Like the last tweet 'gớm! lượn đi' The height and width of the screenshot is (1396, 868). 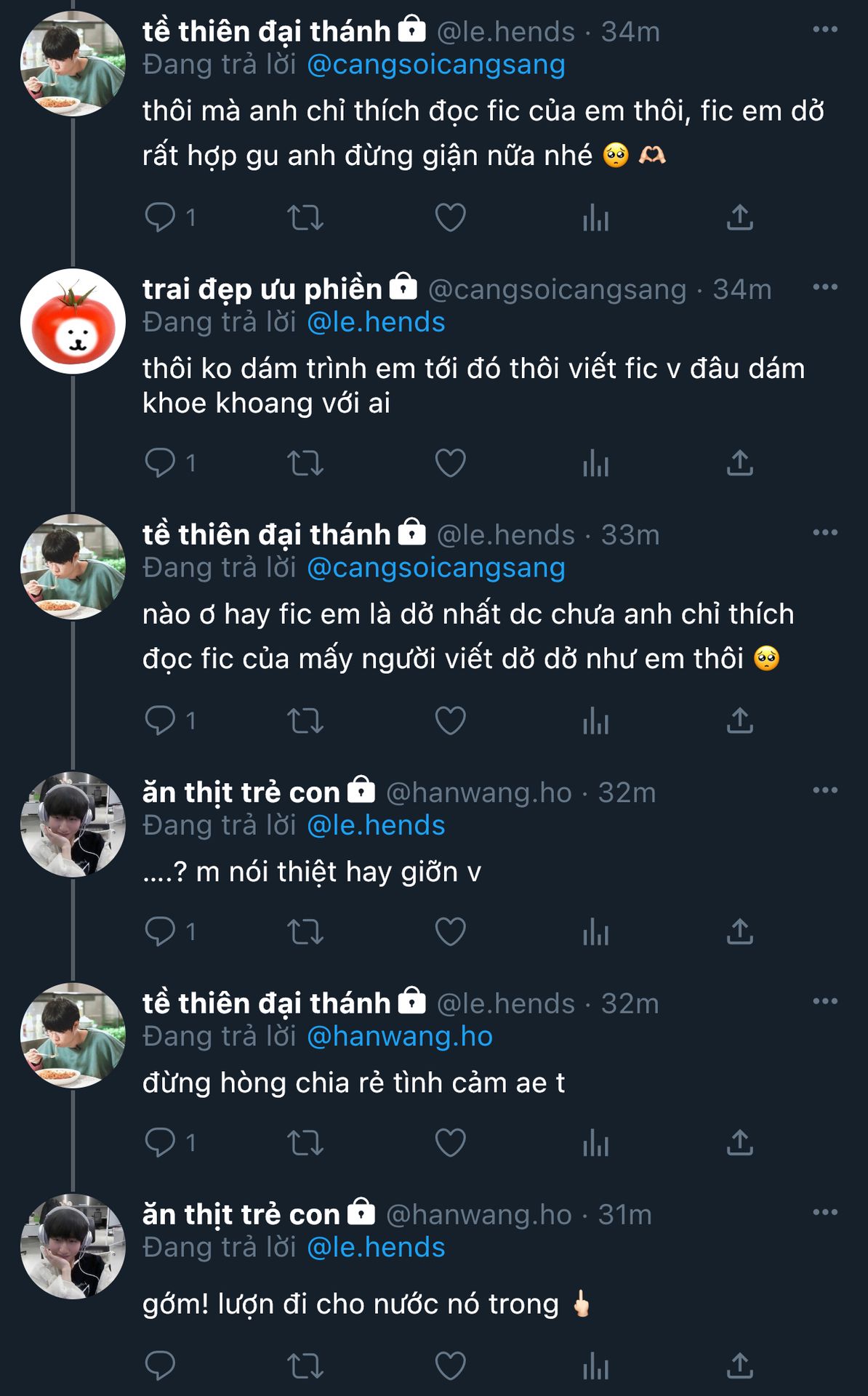tap(450, 1366)
